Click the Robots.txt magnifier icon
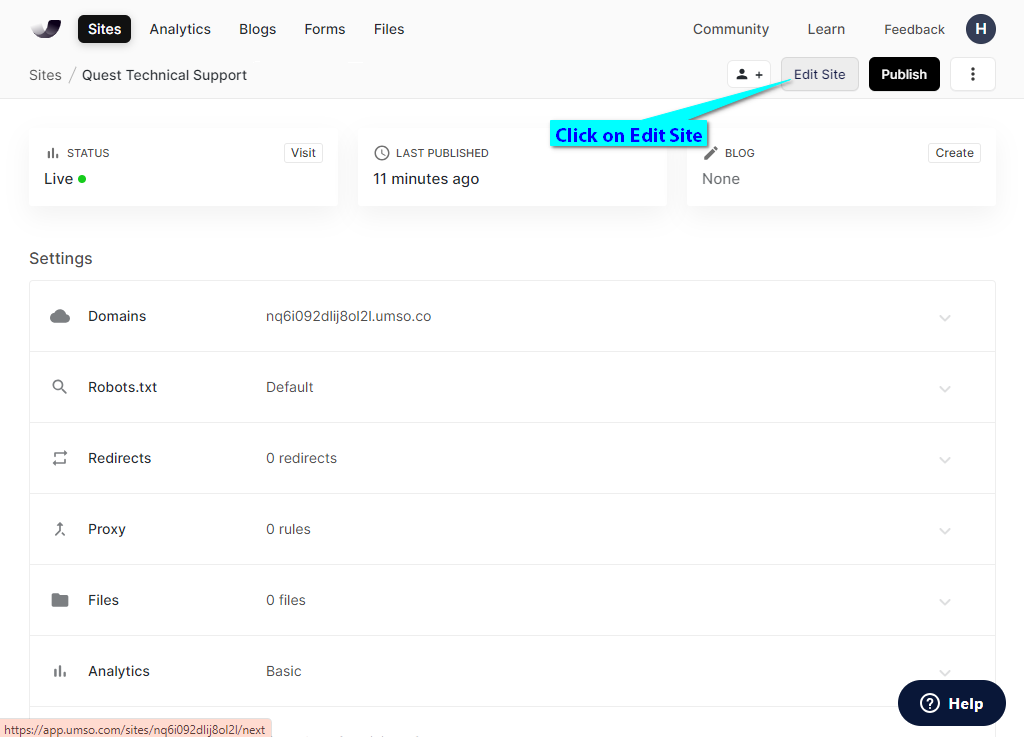The height and width of the screenshot is (737, 1024). [59, 387]
